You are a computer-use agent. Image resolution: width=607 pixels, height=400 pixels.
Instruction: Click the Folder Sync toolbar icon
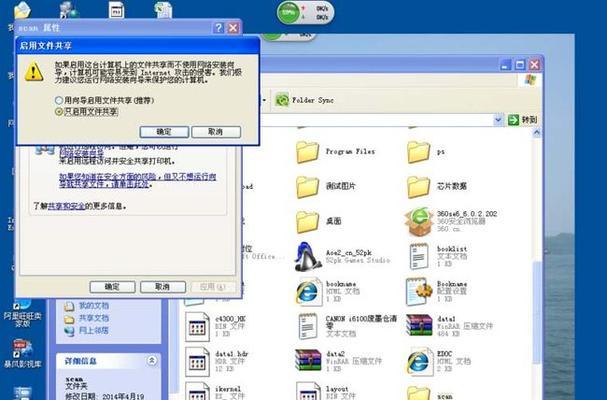(282, 100)
